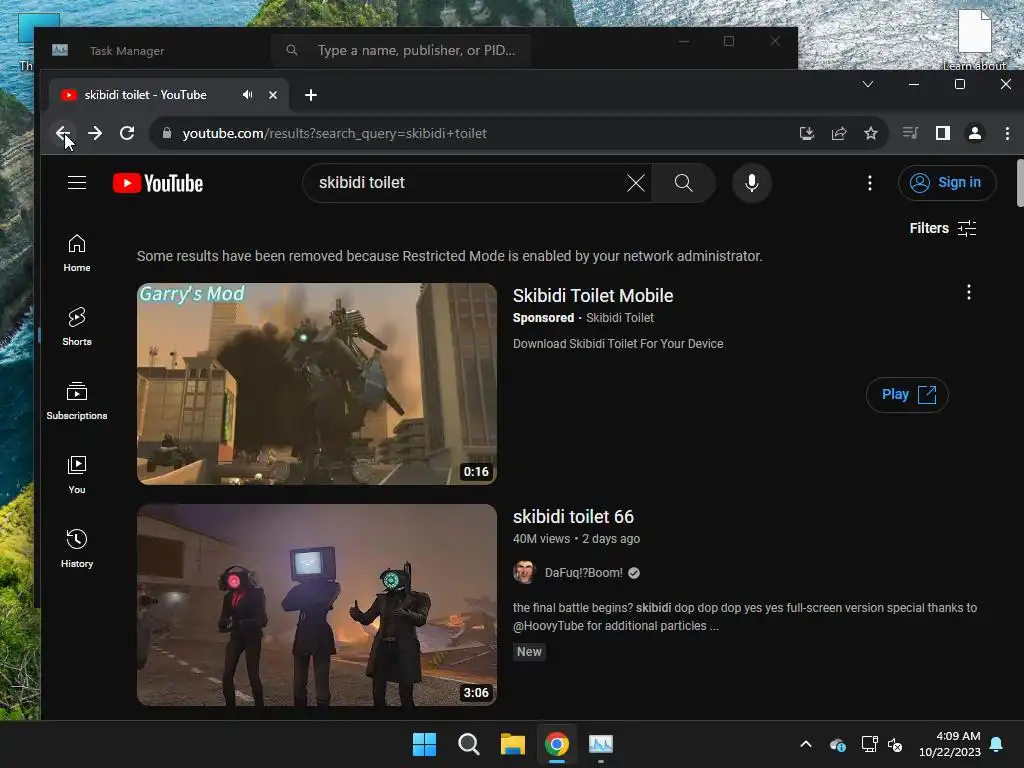Image resolution: width=1024 pixels, height=768 pixels.
Task: Open You in YouTube sidebar
Action: 77,475
